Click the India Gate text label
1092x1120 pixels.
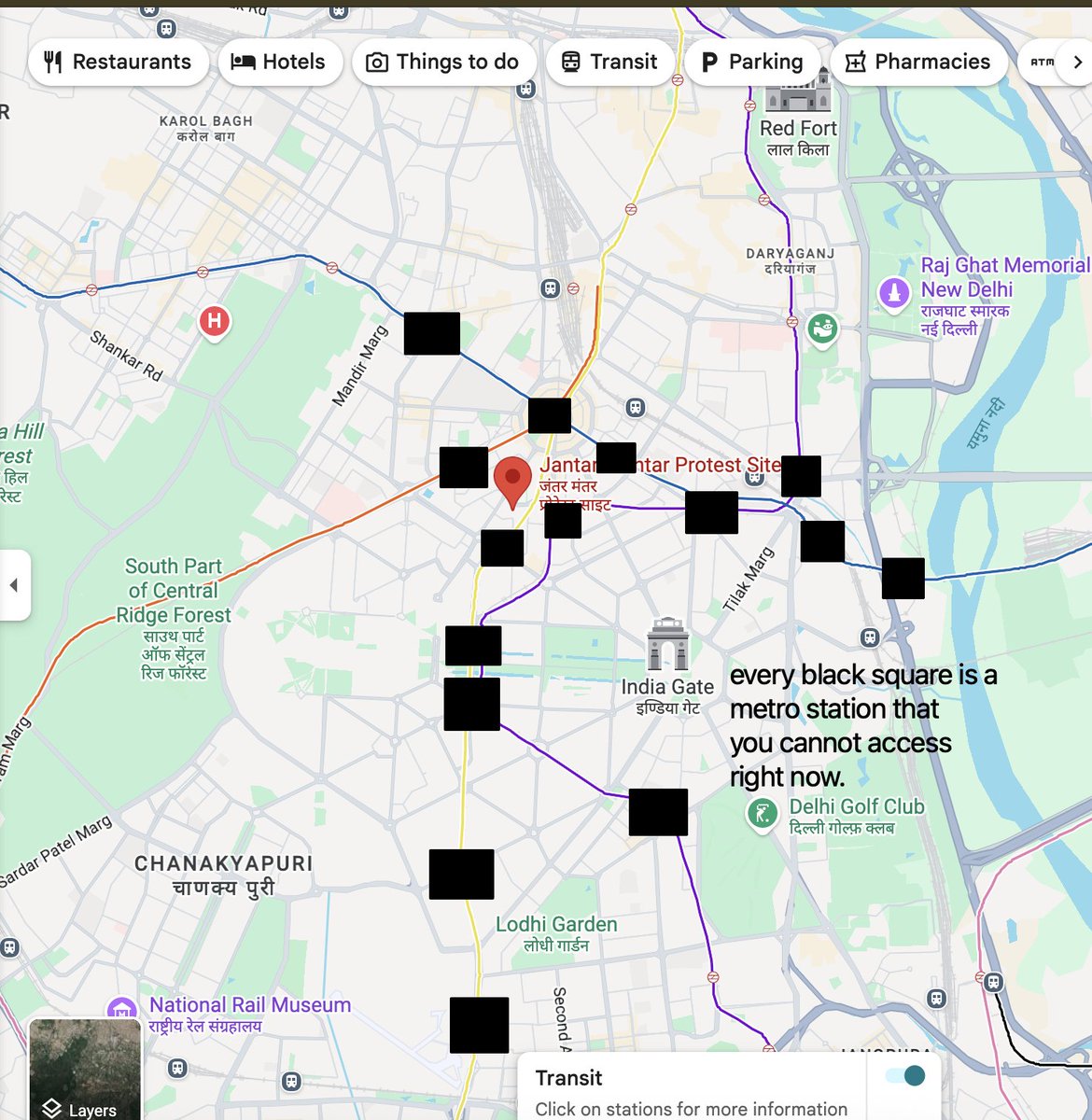(x=668, y=696)
